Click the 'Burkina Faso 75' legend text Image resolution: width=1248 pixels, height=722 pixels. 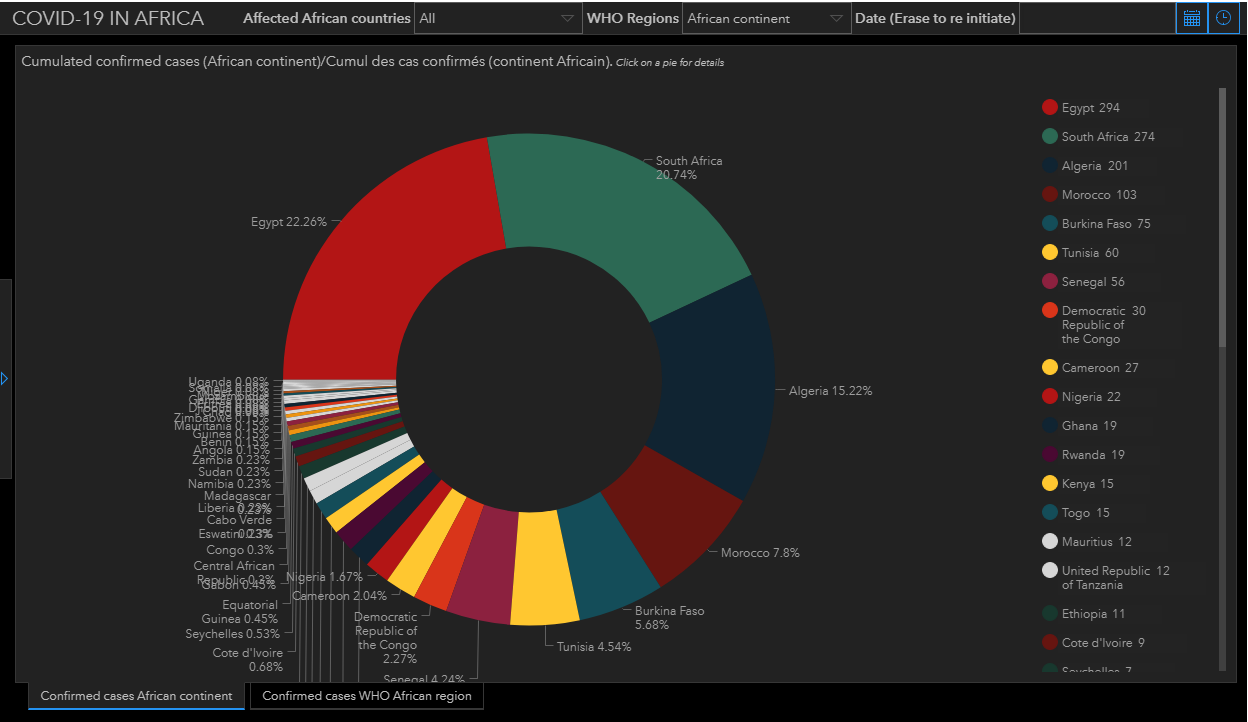pyautogui.click(x=1106, y=224)
